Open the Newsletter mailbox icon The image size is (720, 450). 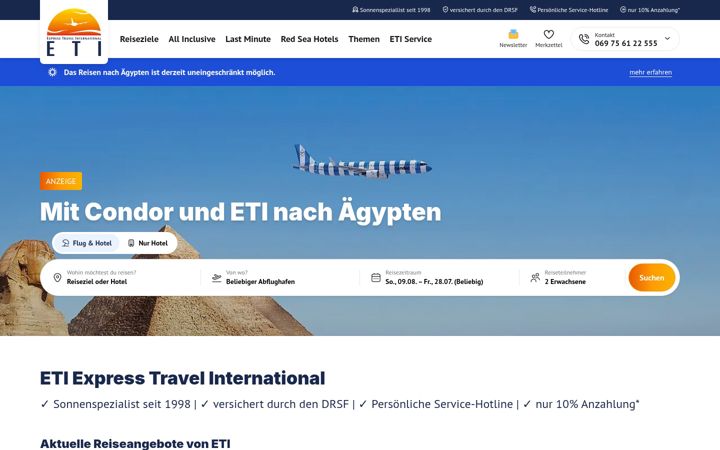click(x=513, y=34)
